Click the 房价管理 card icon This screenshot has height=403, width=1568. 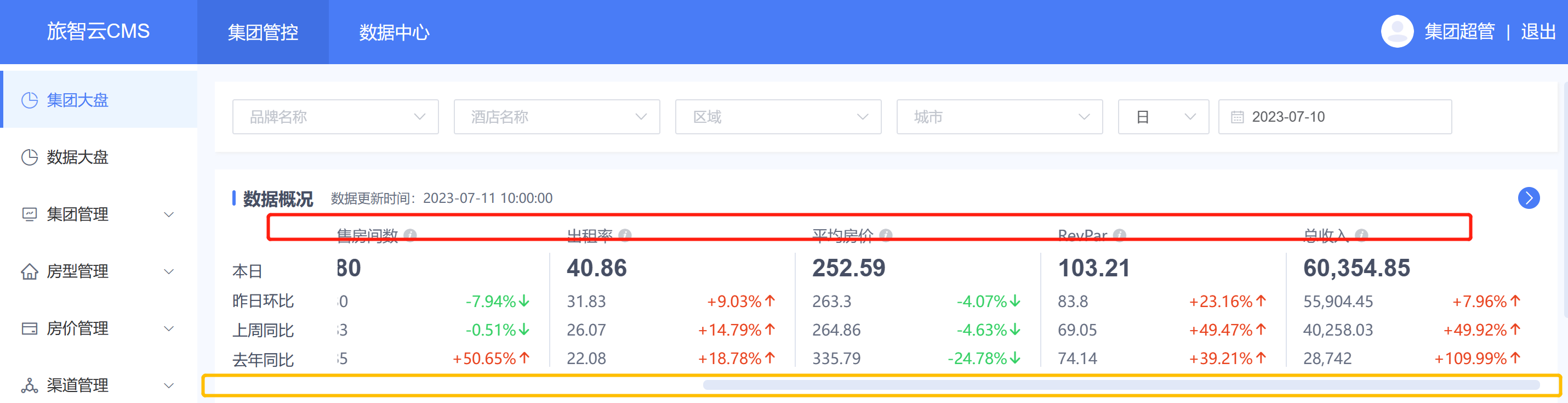[30, 328]
